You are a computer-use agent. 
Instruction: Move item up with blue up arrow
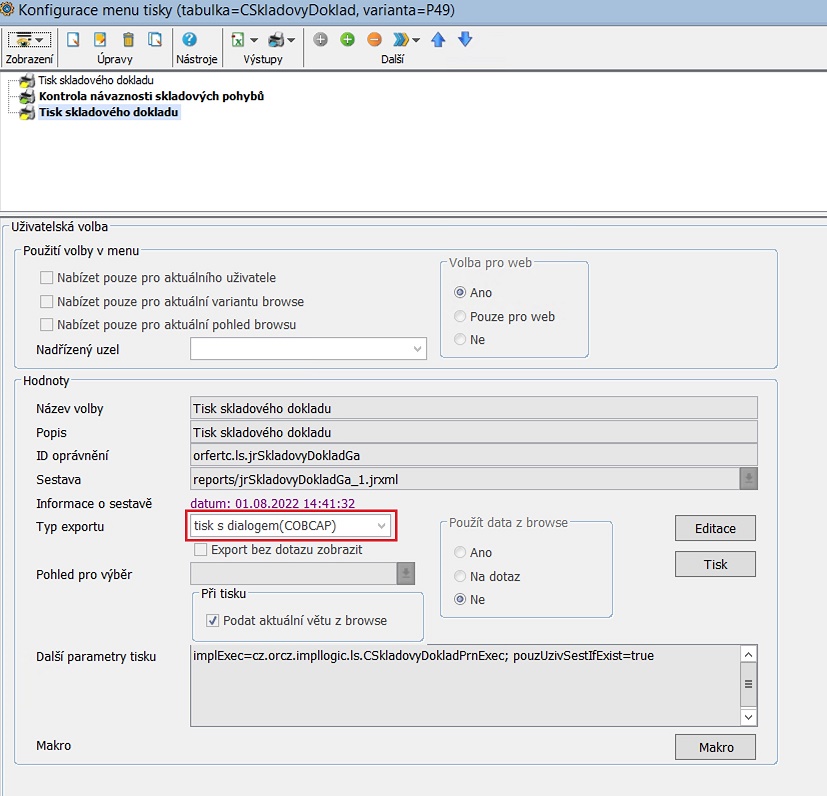click(x=438, y=40)
